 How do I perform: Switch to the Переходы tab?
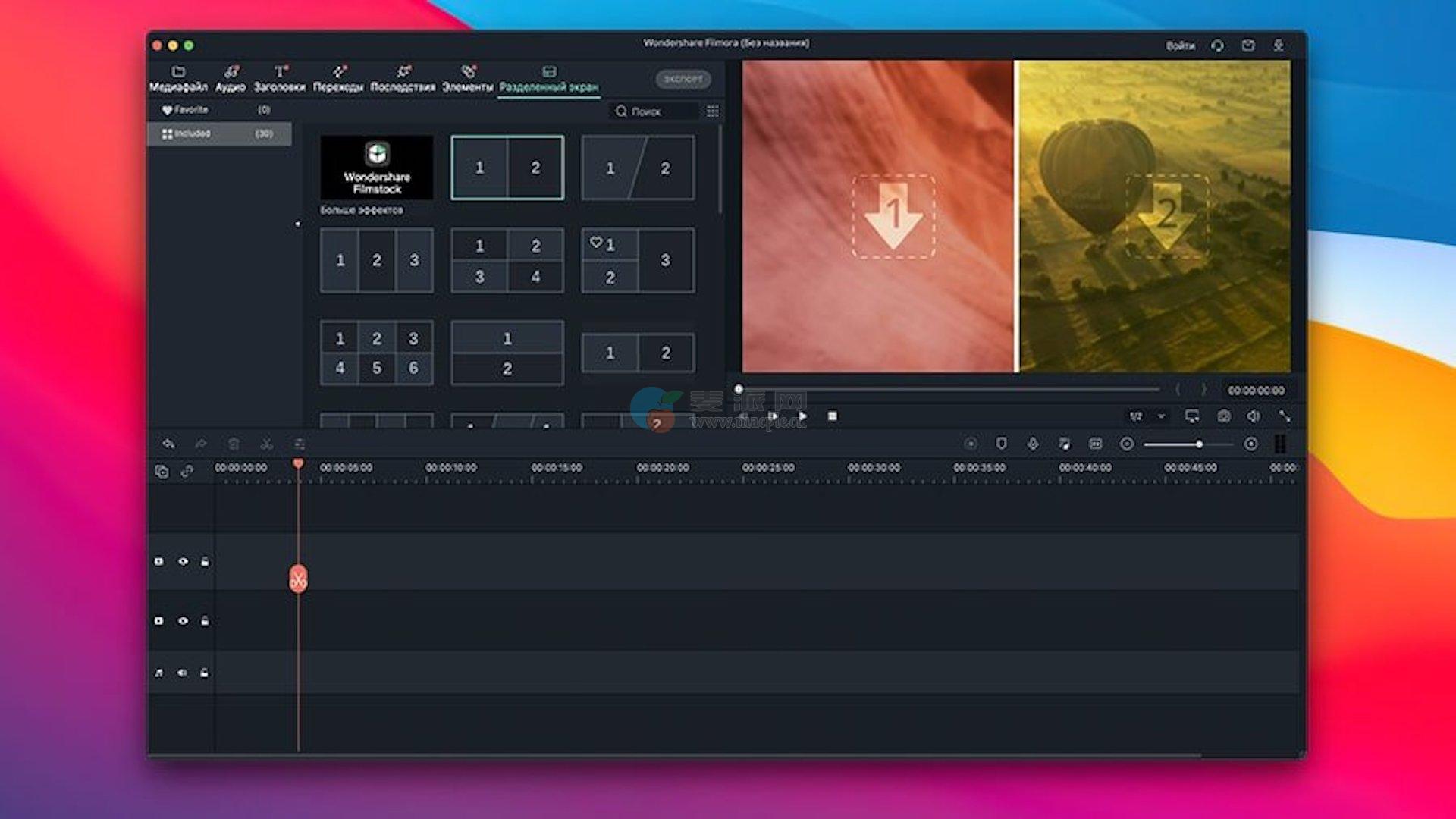(338, 79)
